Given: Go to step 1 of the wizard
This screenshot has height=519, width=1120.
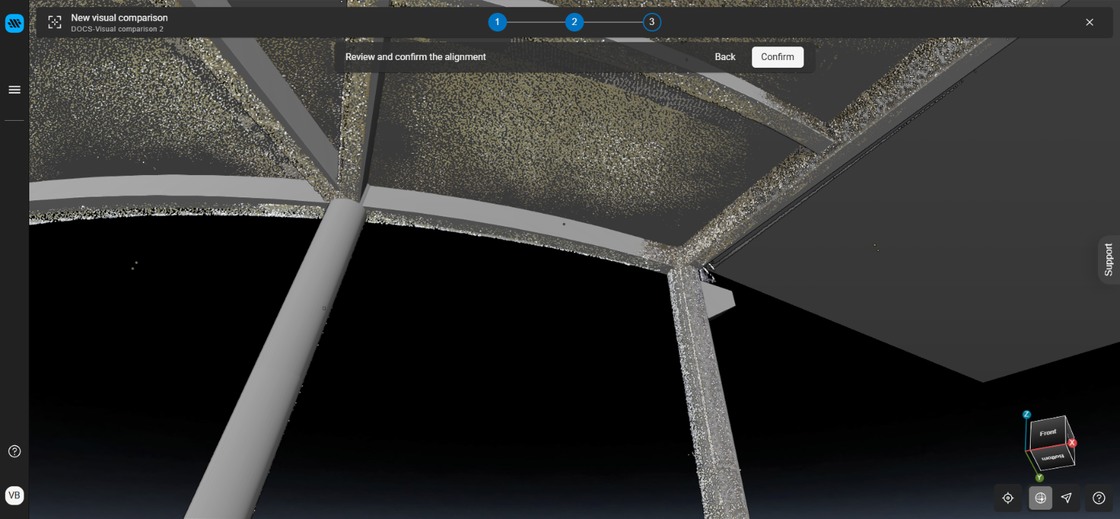Looking at the screenshot, I should click(497, 22).
